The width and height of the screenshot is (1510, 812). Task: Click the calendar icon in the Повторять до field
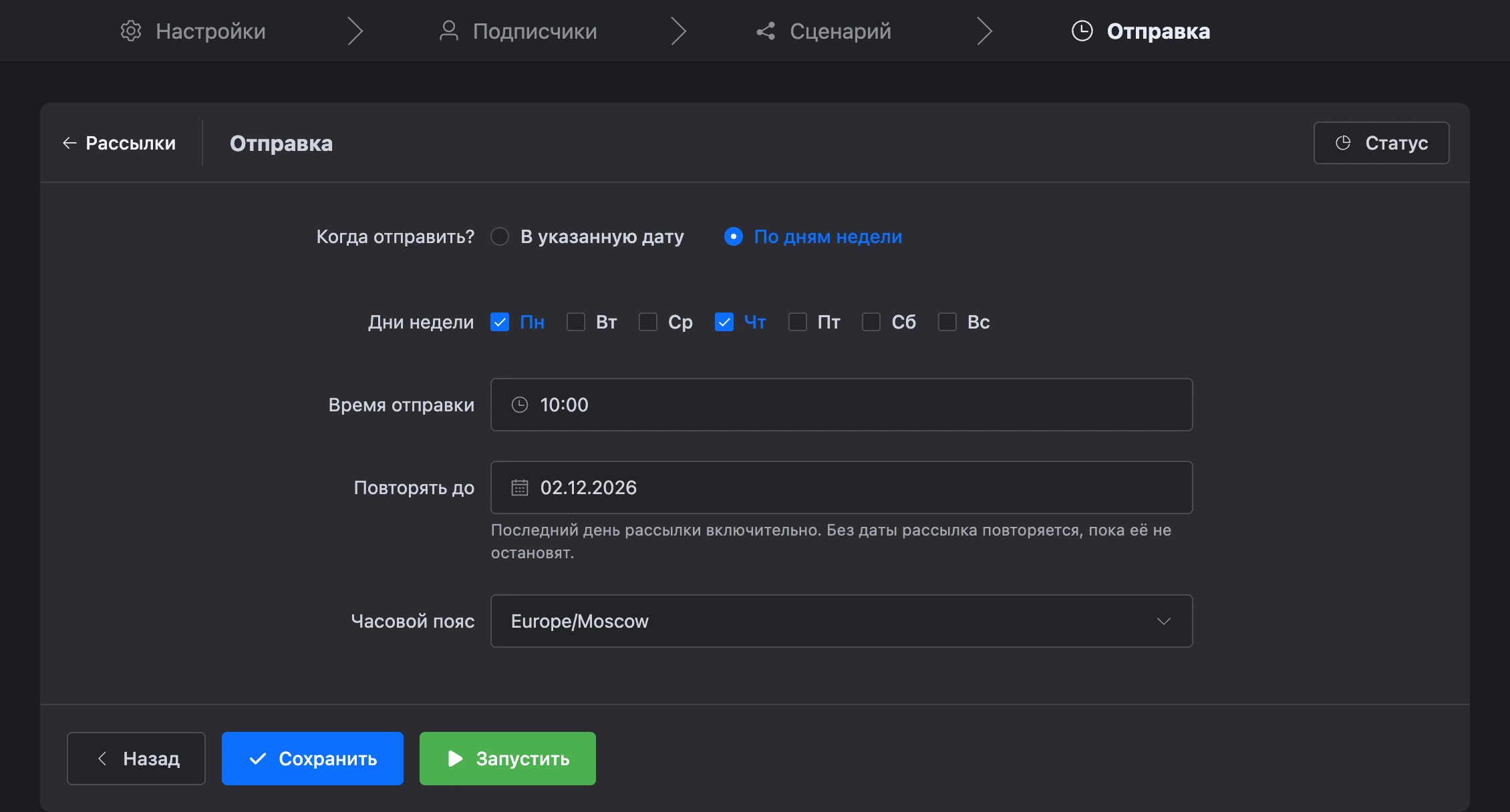(520, 487)
